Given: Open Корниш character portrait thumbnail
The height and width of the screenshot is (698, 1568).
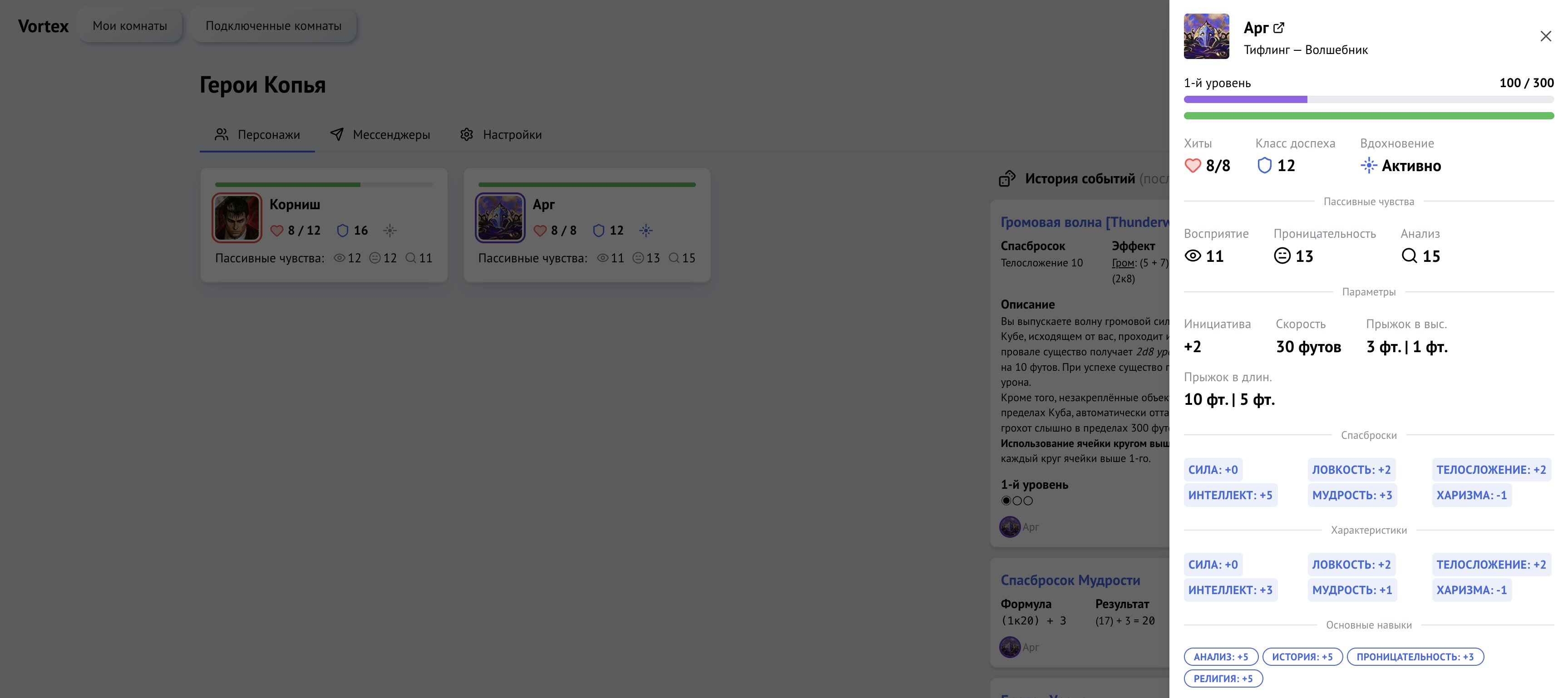Looking at the screenshot, I should (x=237, y=218).
